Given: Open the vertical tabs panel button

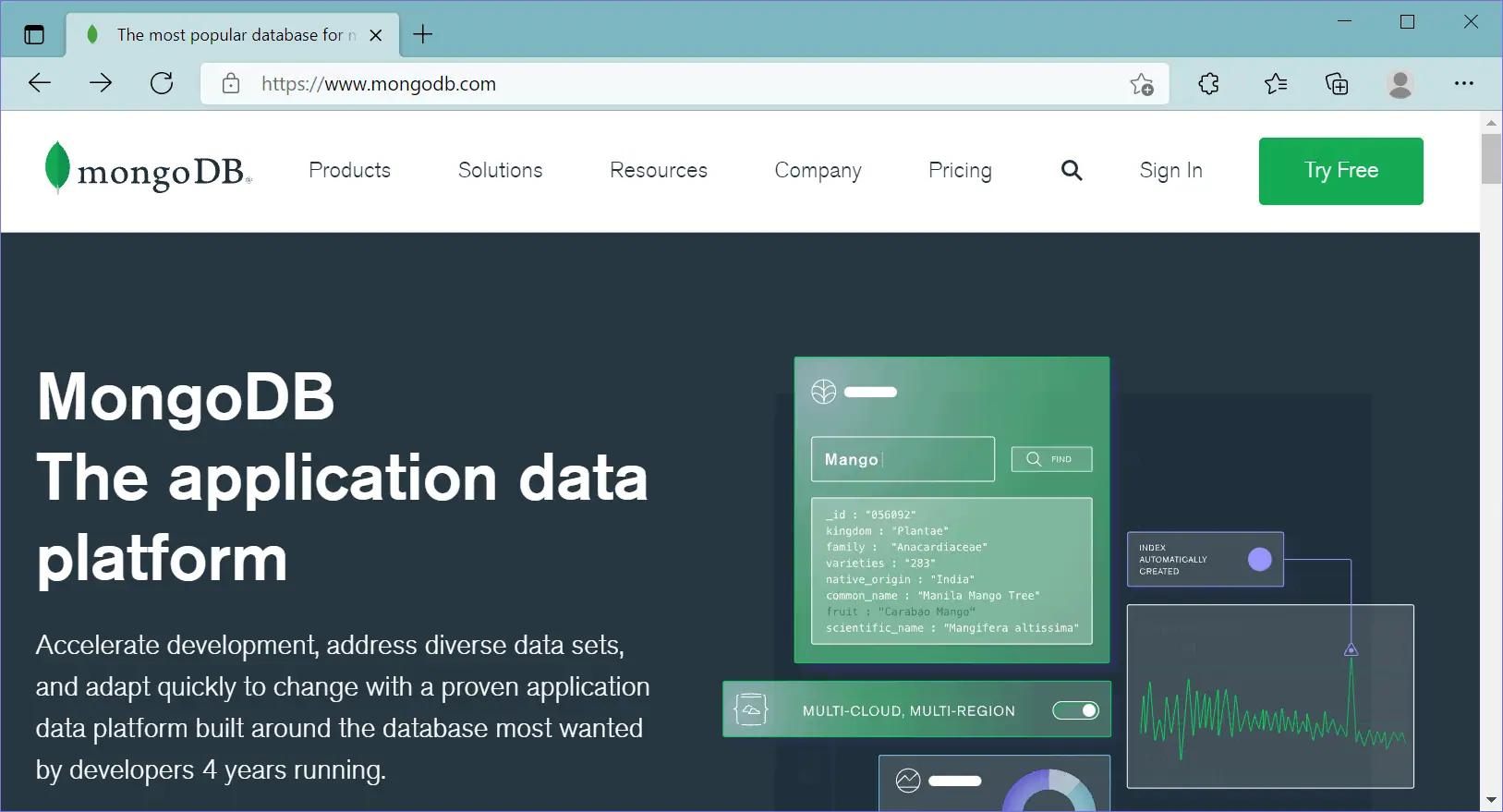Looking at the screenshot, I should [x=34, y=35].
